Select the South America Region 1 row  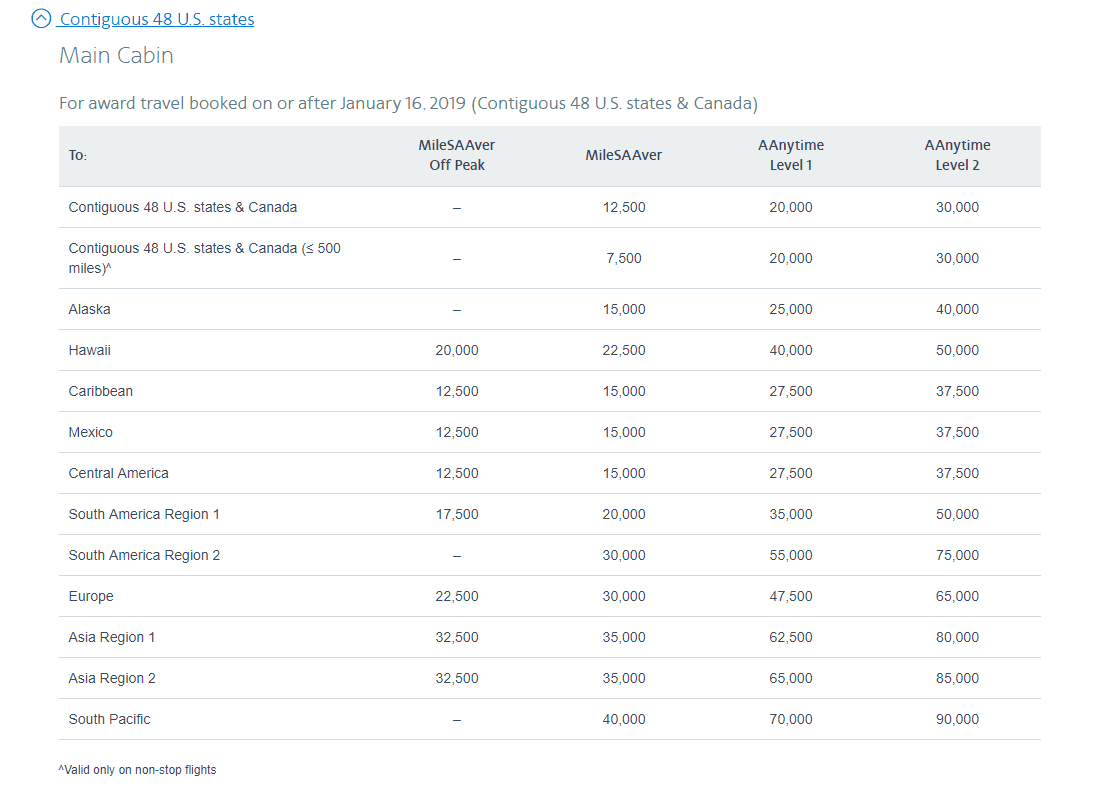[x=144, y=514]
